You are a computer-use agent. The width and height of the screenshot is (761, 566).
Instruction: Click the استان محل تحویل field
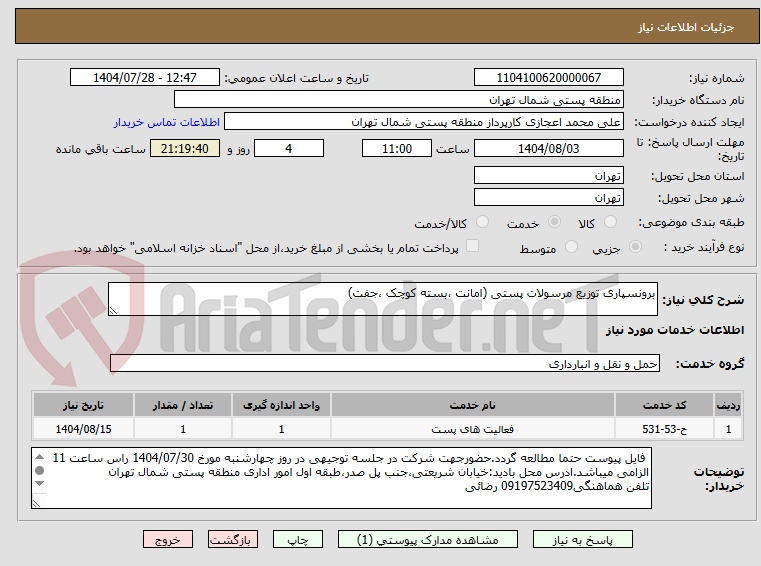pyautogui.click(x=548, y=176)
